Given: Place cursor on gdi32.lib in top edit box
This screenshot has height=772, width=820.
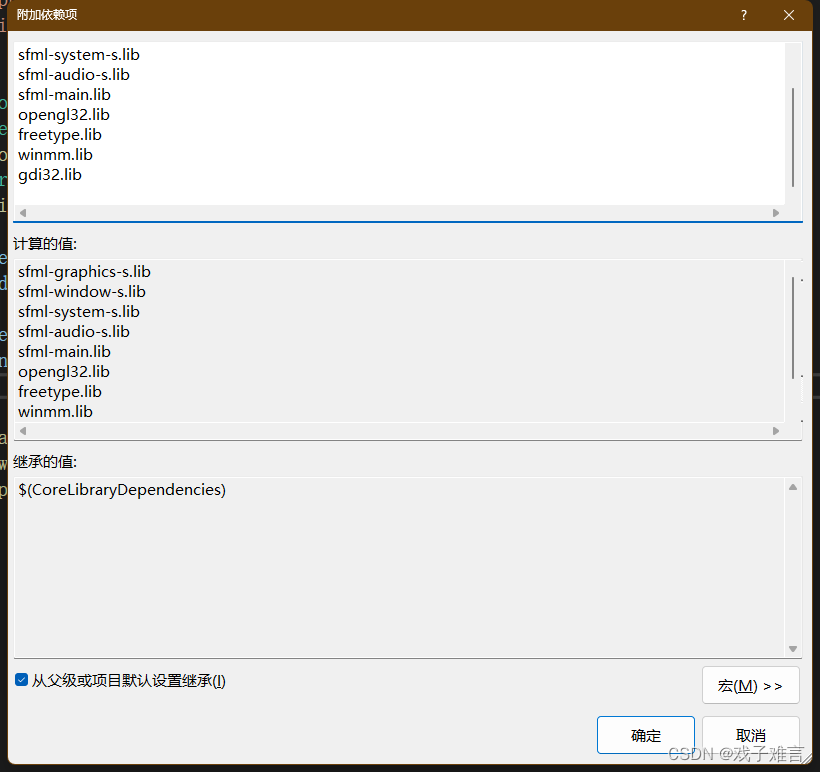Looking at the screenshot, I should [50, 175].
